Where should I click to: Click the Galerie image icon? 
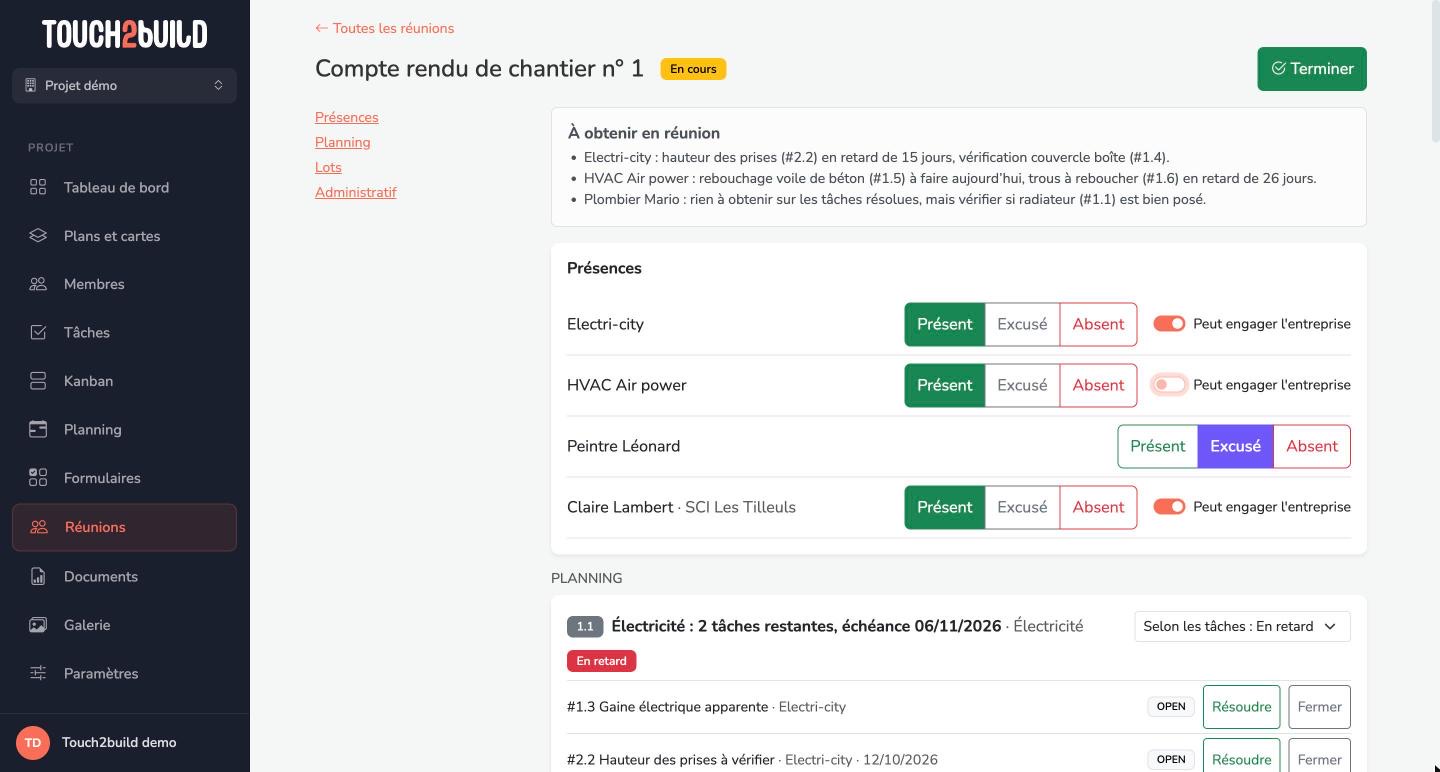pyautogui.click(x=38, y=625)
